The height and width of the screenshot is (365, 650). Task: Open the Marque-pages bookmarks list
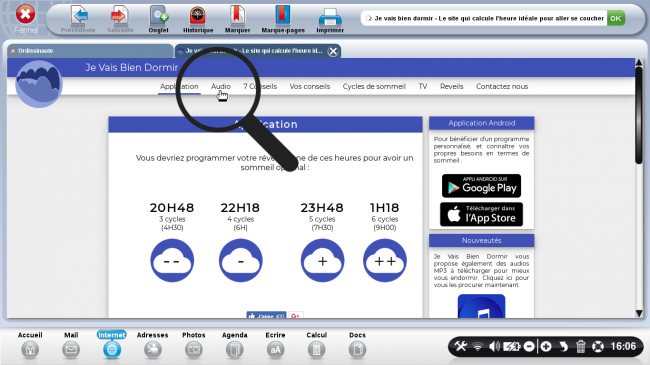pyautogui.click(x=283, y=19)
